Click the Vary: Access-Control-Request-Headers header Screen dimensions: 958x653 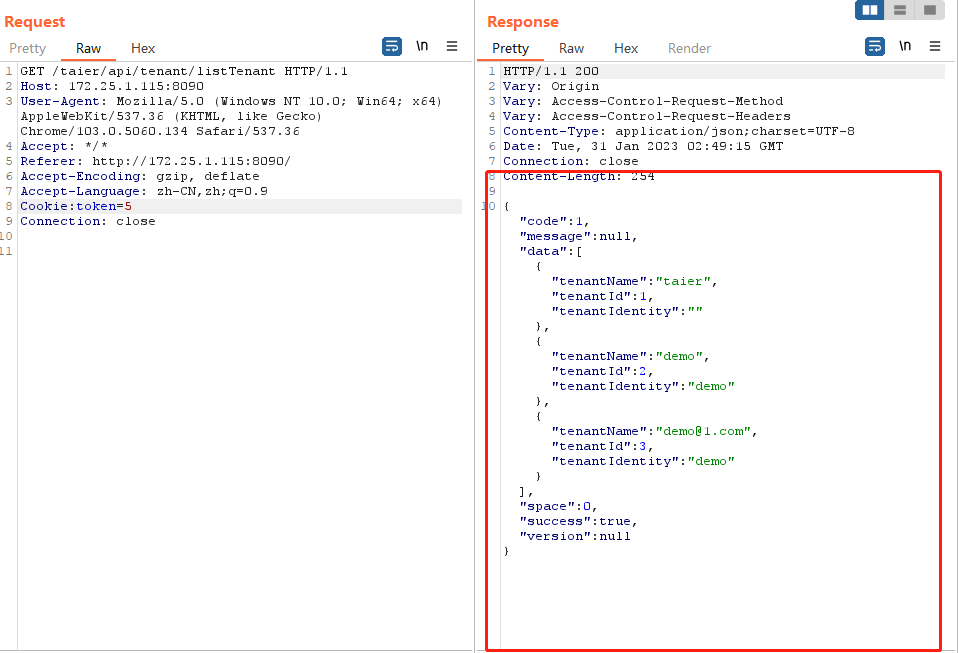pos(646,116)
